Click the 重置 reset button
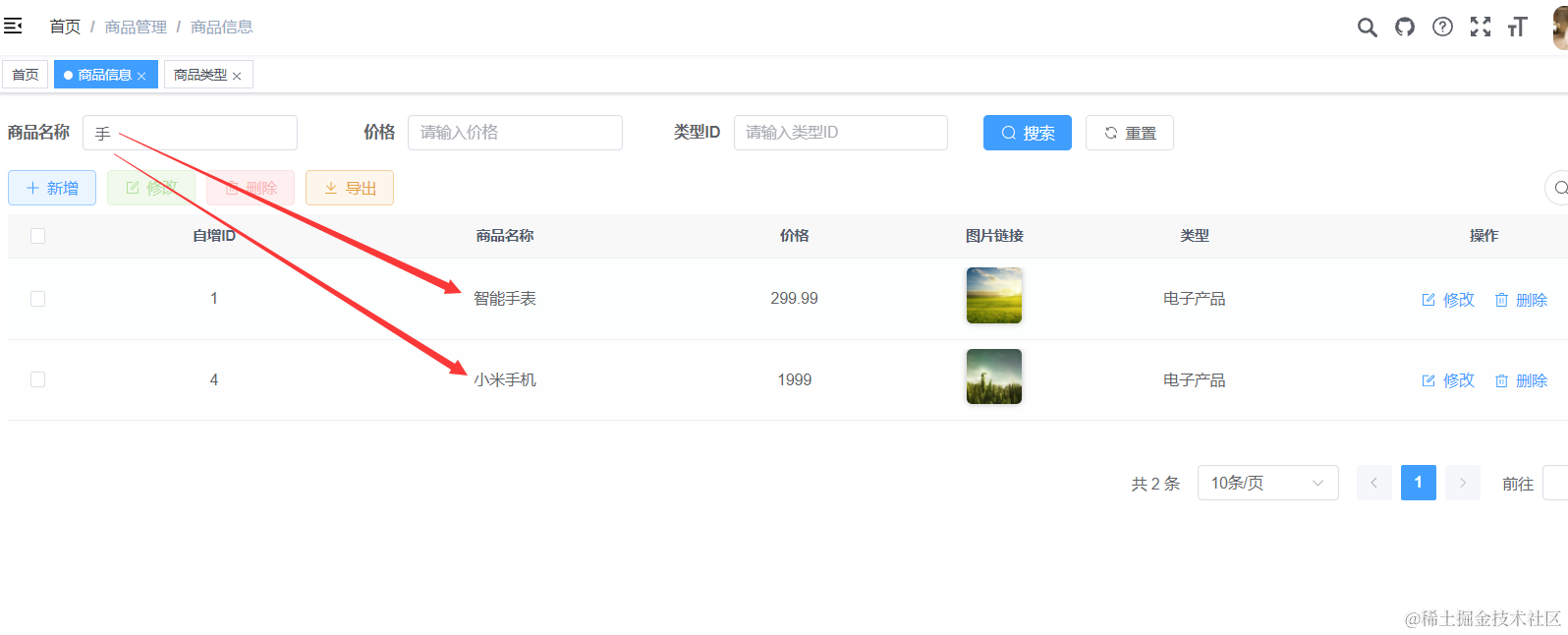 [x=1129, y=133]
